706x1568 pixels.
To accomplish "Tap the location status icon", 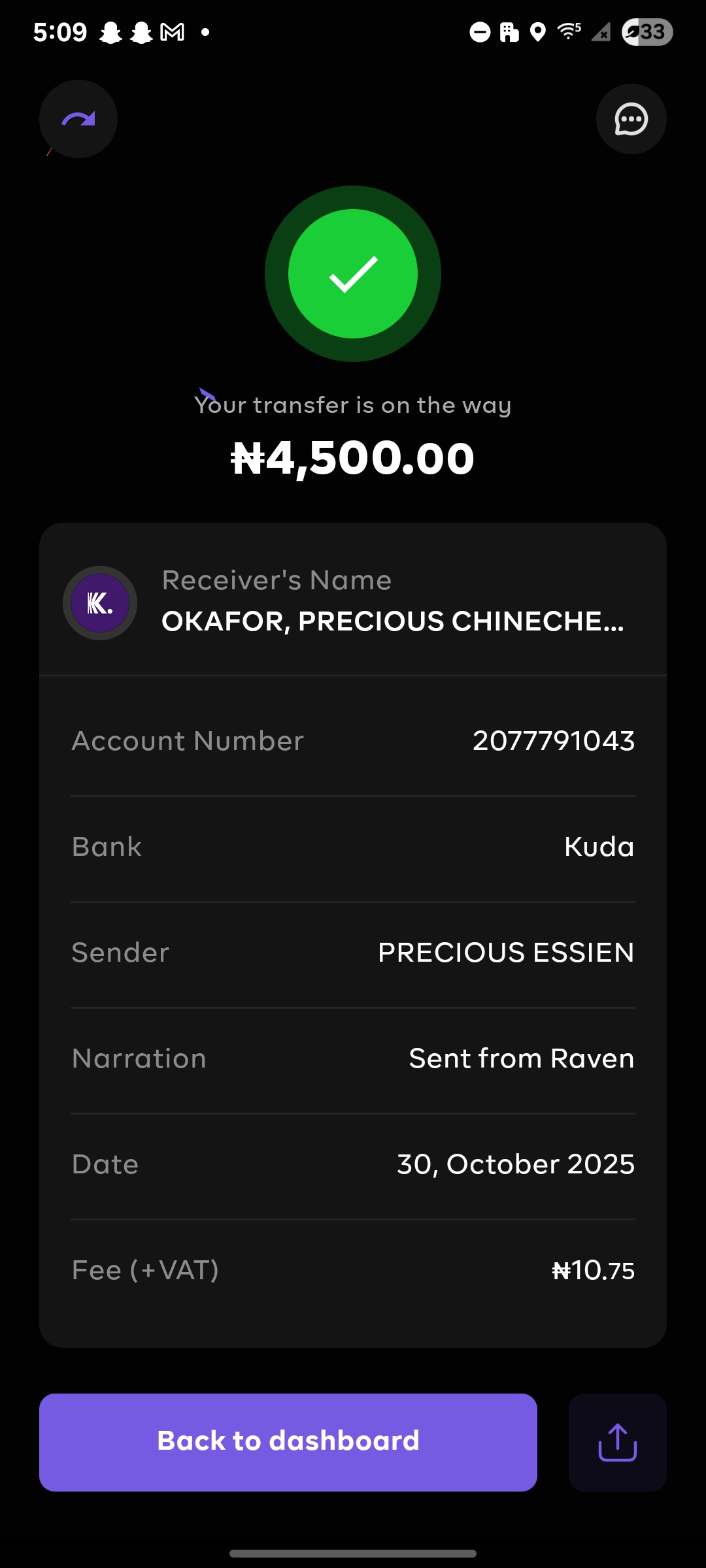I will tap(537, 32).
